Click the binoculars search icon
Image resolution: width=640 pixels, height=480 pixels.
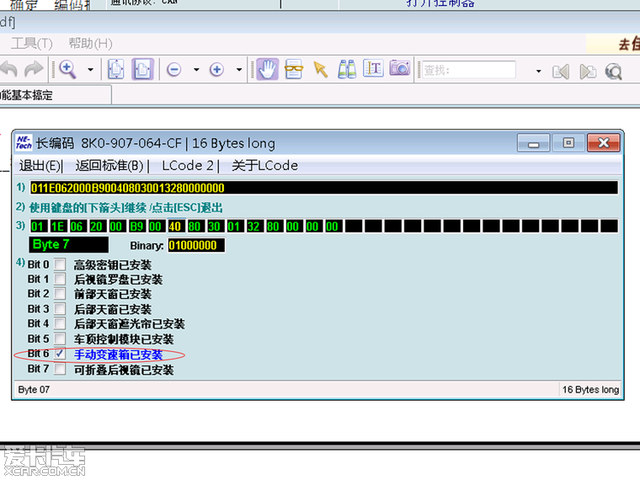(x=346, y=69)
